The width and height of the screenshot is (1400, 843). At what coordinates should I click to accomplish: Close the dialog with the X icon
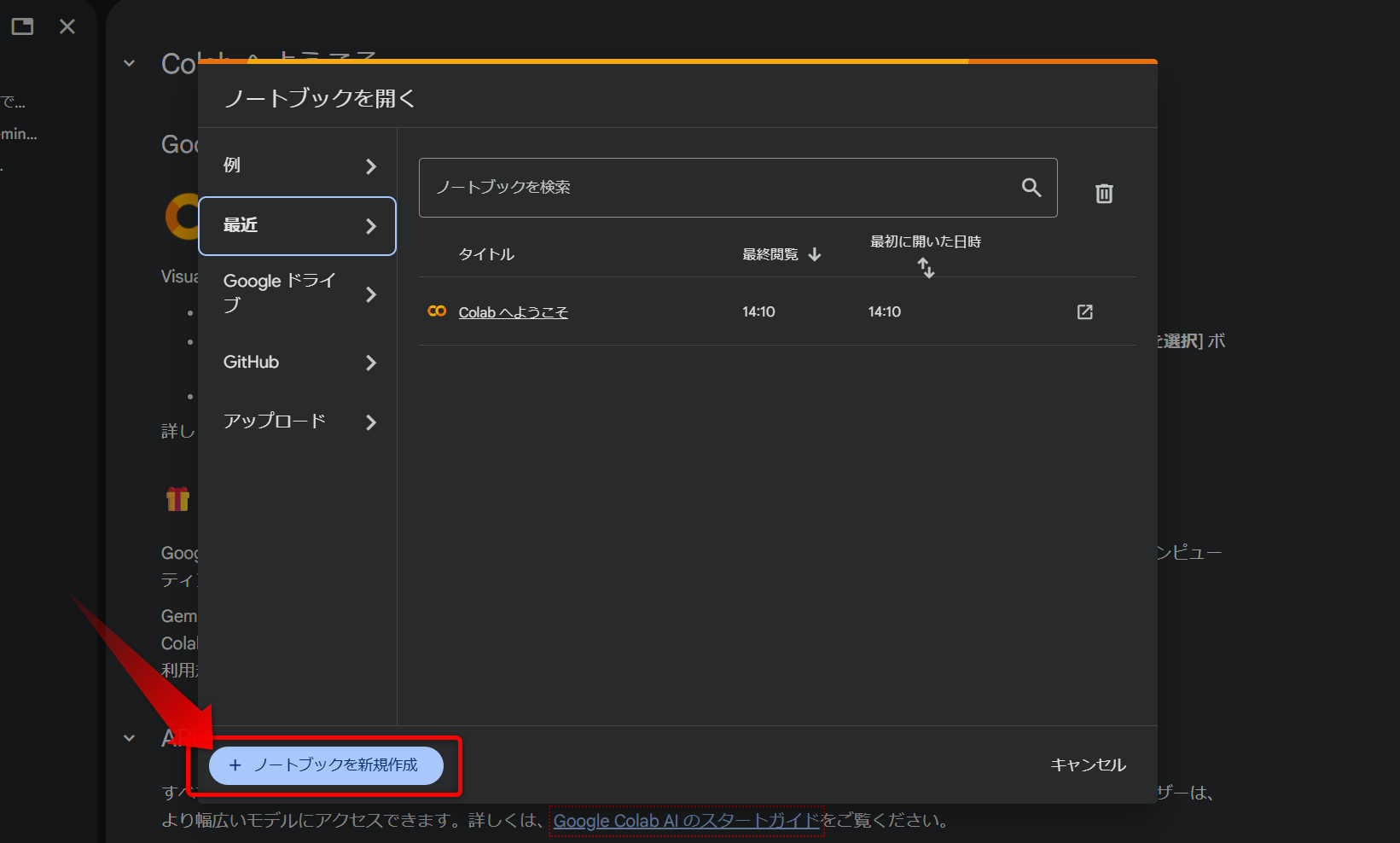(67, 26)
